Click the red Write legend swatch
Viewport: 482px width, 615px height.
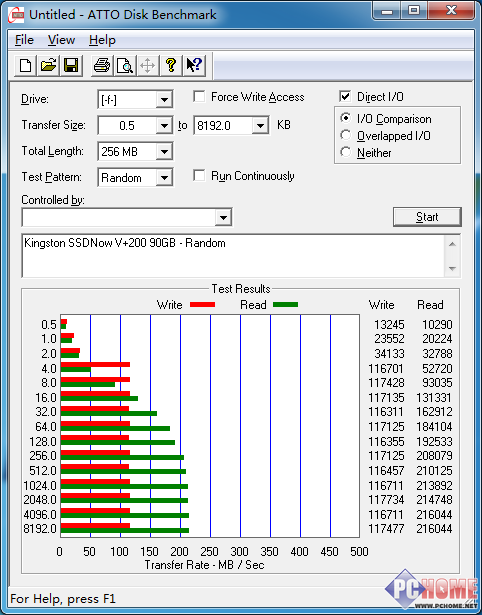click(x=202, y=305)
